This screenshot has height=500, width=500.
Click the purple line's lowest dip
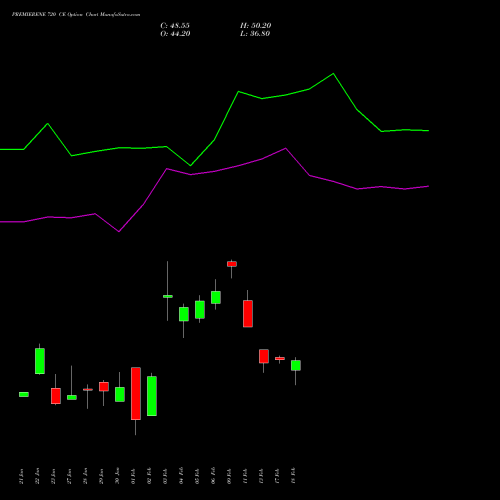119,231
